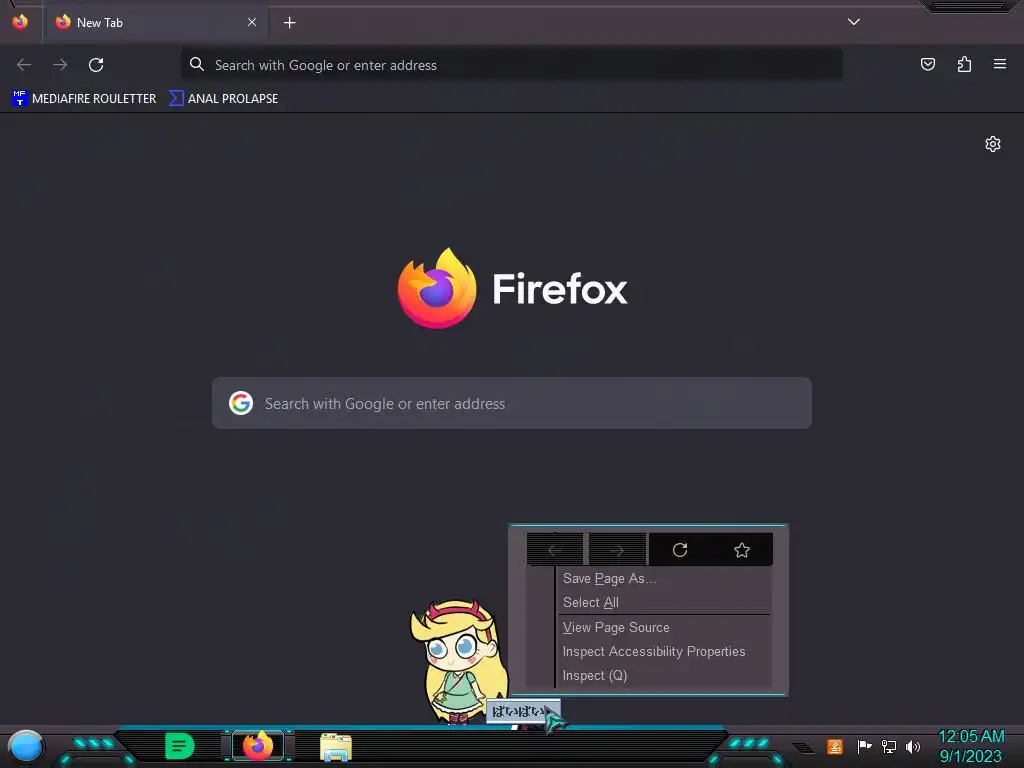This screenshot has width=1024, height=768.
Task: Open the network tray icon
Action: (889, 746)
